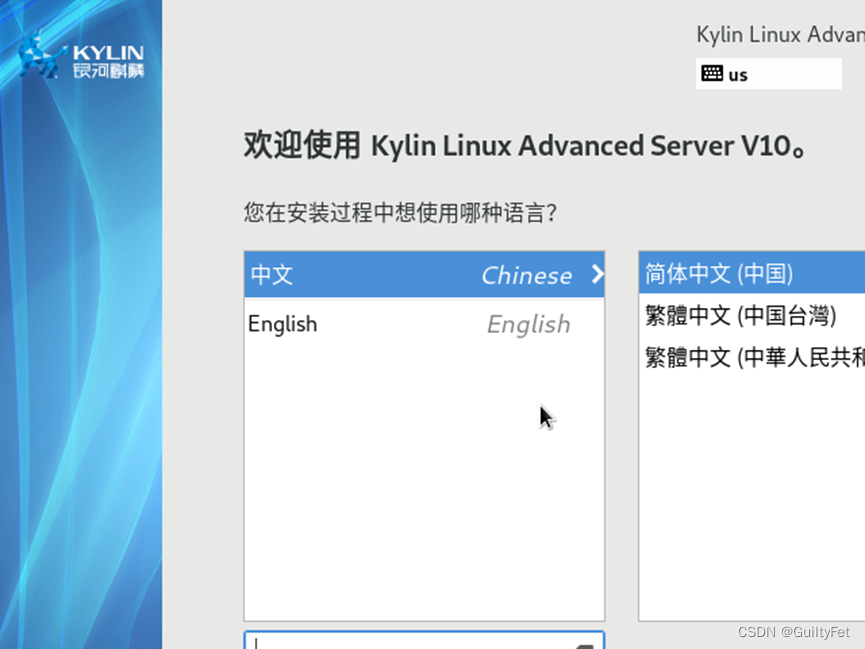This screenshot has width=865, height=649.
Task: Click the Kylin Linux Advanced Server title
Action: [778, 33]
